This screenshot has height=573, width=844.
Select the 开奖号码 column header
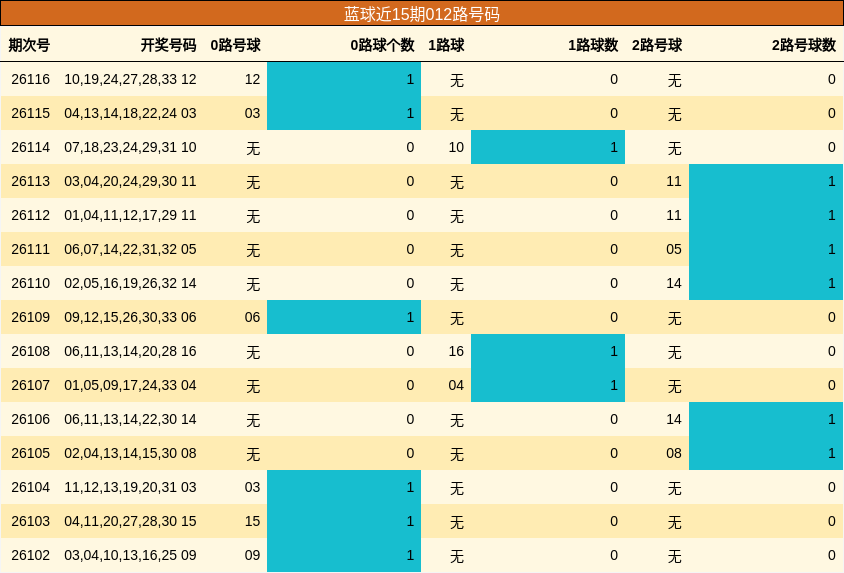point(168,45)
